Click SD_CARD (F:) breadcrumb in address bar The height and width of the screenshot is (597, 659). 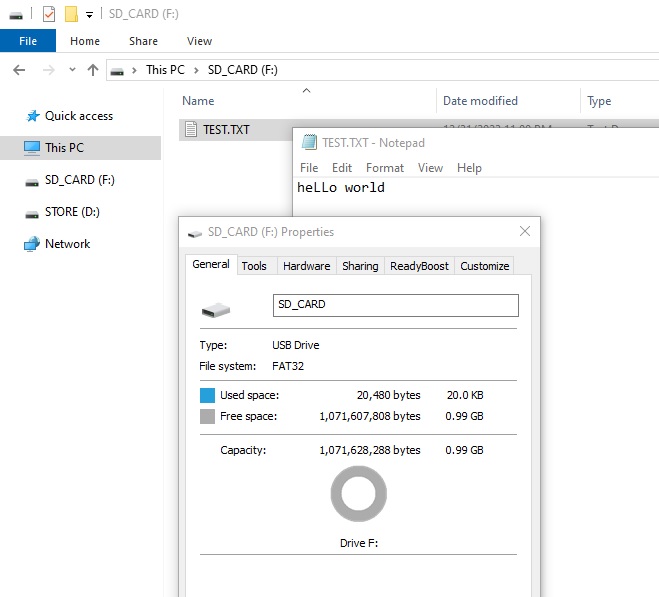tap(243, 70)
